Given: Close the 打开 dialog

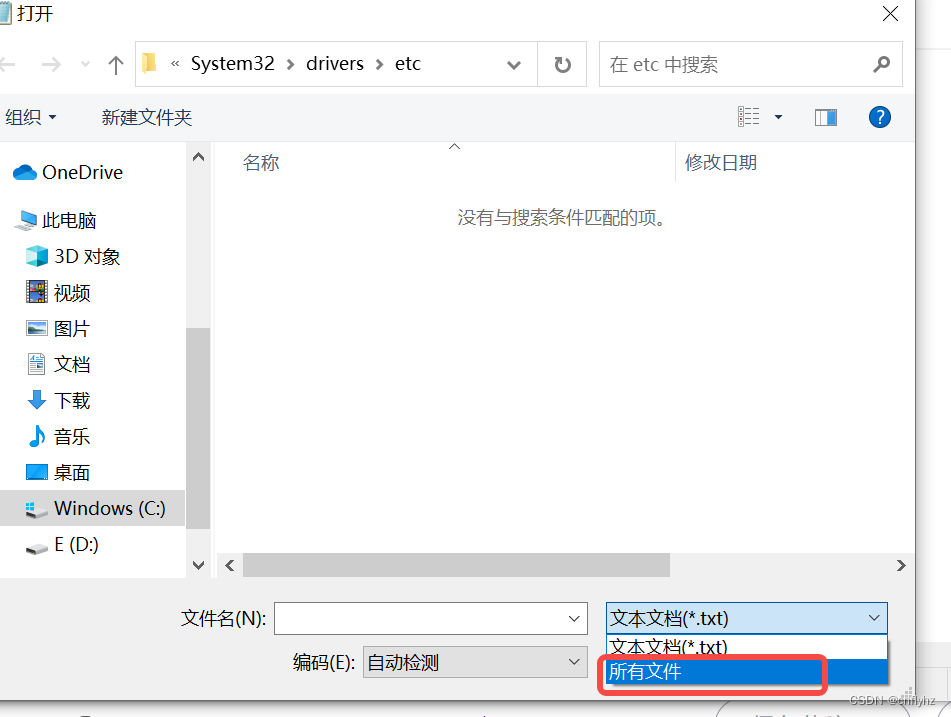Looking at the screenshot, I should [890, 13].
